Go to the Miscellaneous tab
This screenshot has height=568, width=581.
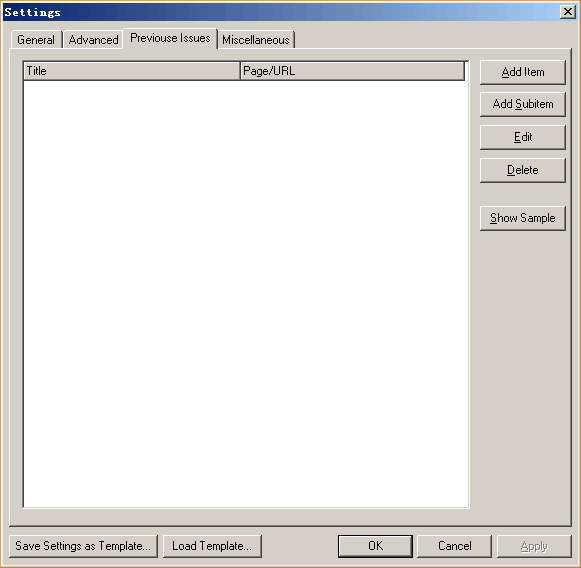(x=256, y=40)
